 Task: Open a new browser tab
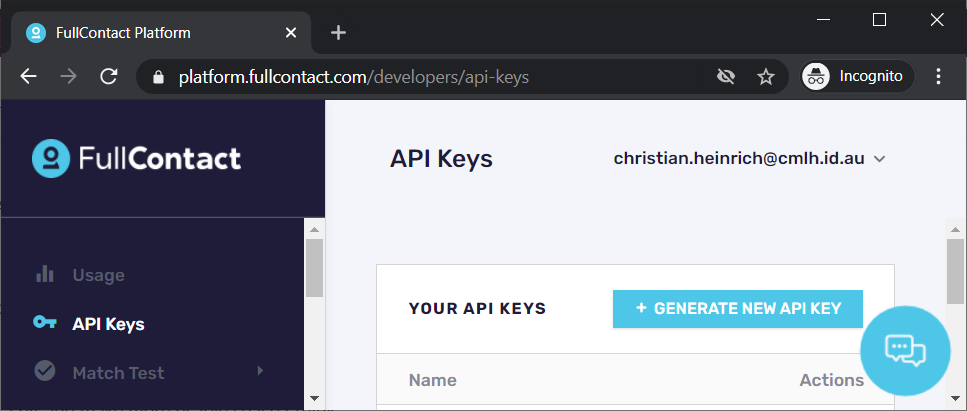pyautogui.click(x=338, y=33)
